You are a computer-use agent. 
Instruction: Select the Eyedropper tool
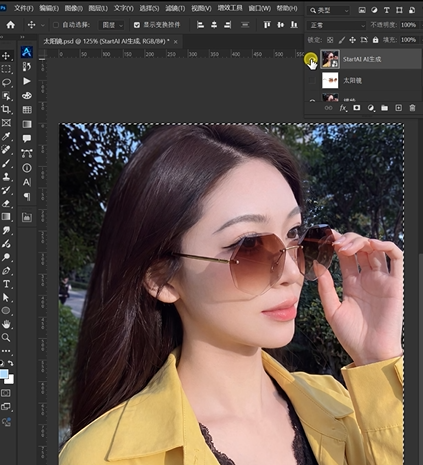click(6, 136)
